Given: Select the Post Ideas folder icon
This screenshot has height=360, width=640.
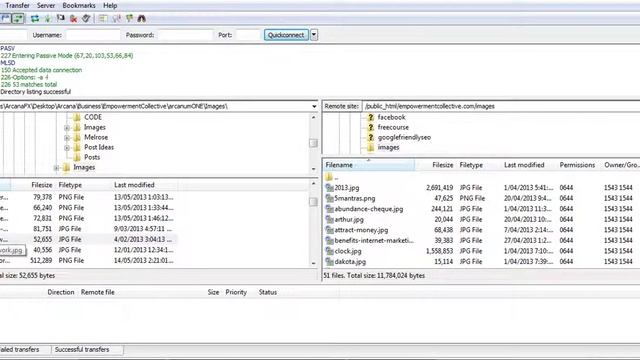Looking at the screenshot, I should pyautogui.click(x=77, y=147).
